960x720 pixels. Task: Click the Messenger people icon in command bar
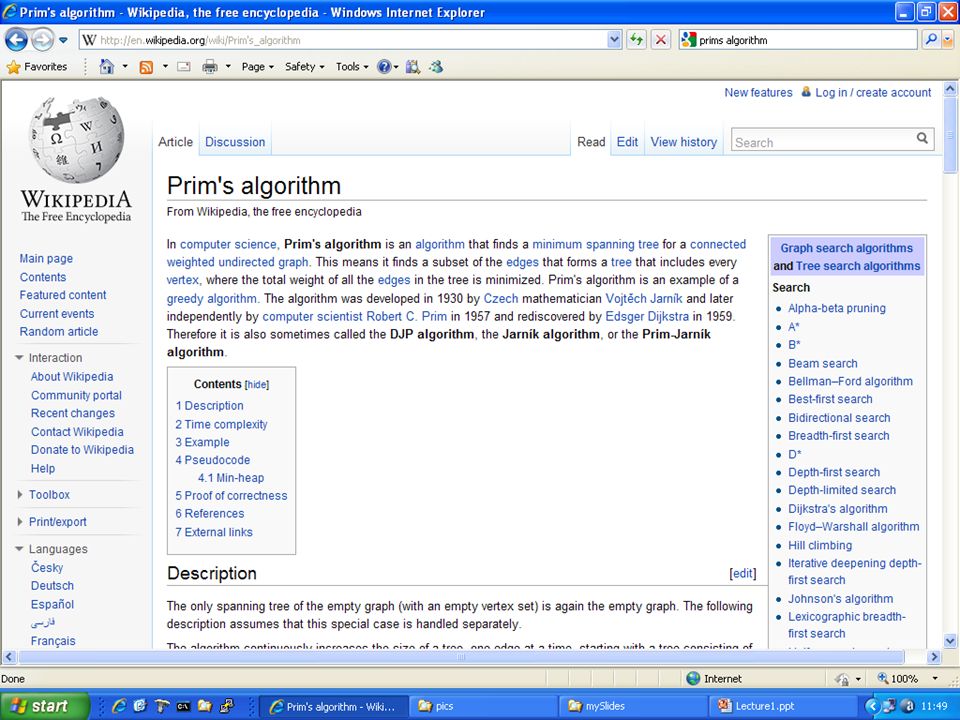pyautogui.click(x=436, y=67)
